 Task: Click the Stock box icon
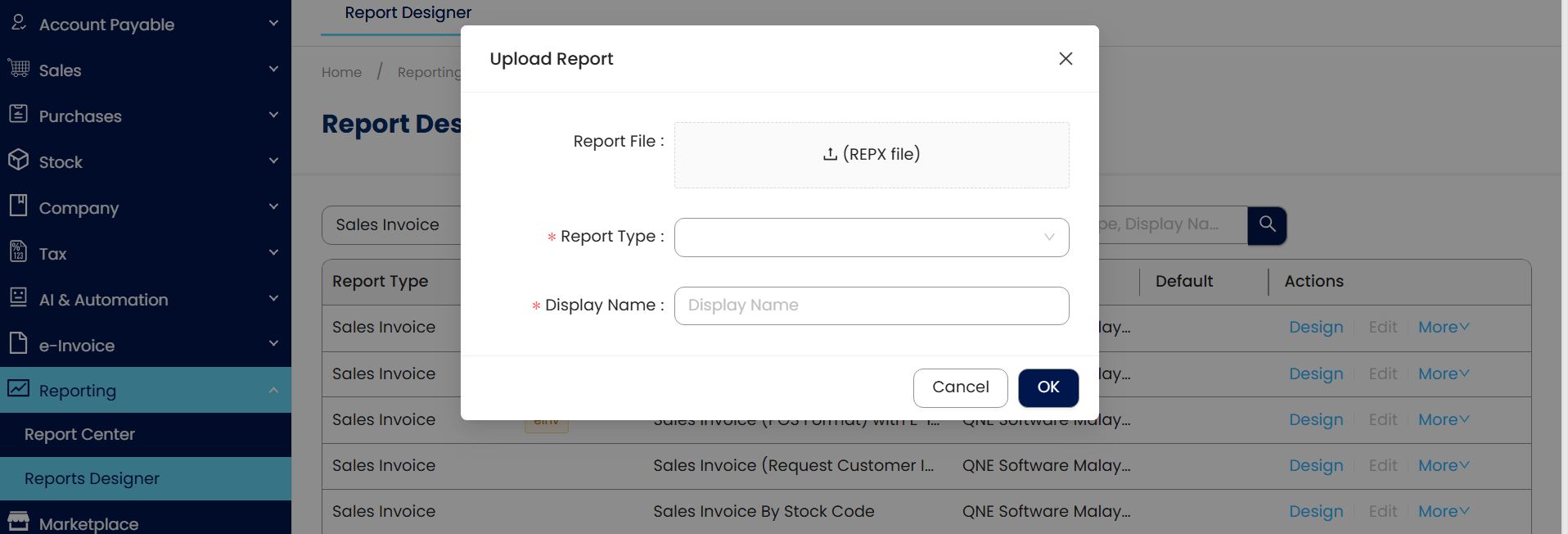pos(19,161)
